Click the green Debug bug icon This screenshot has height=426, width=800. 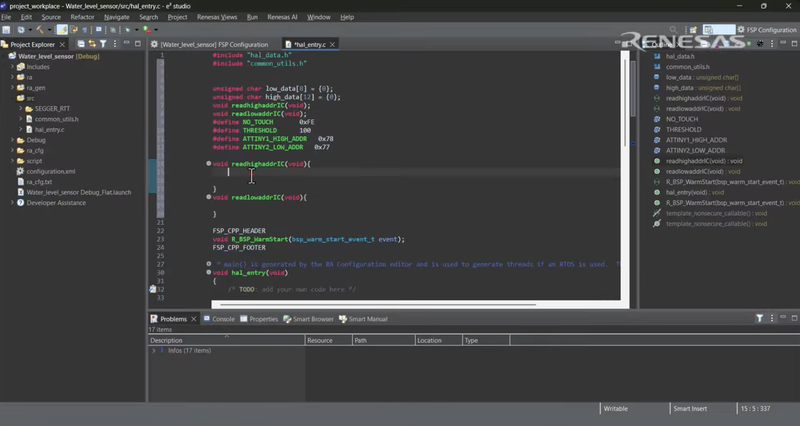point(127,30)
